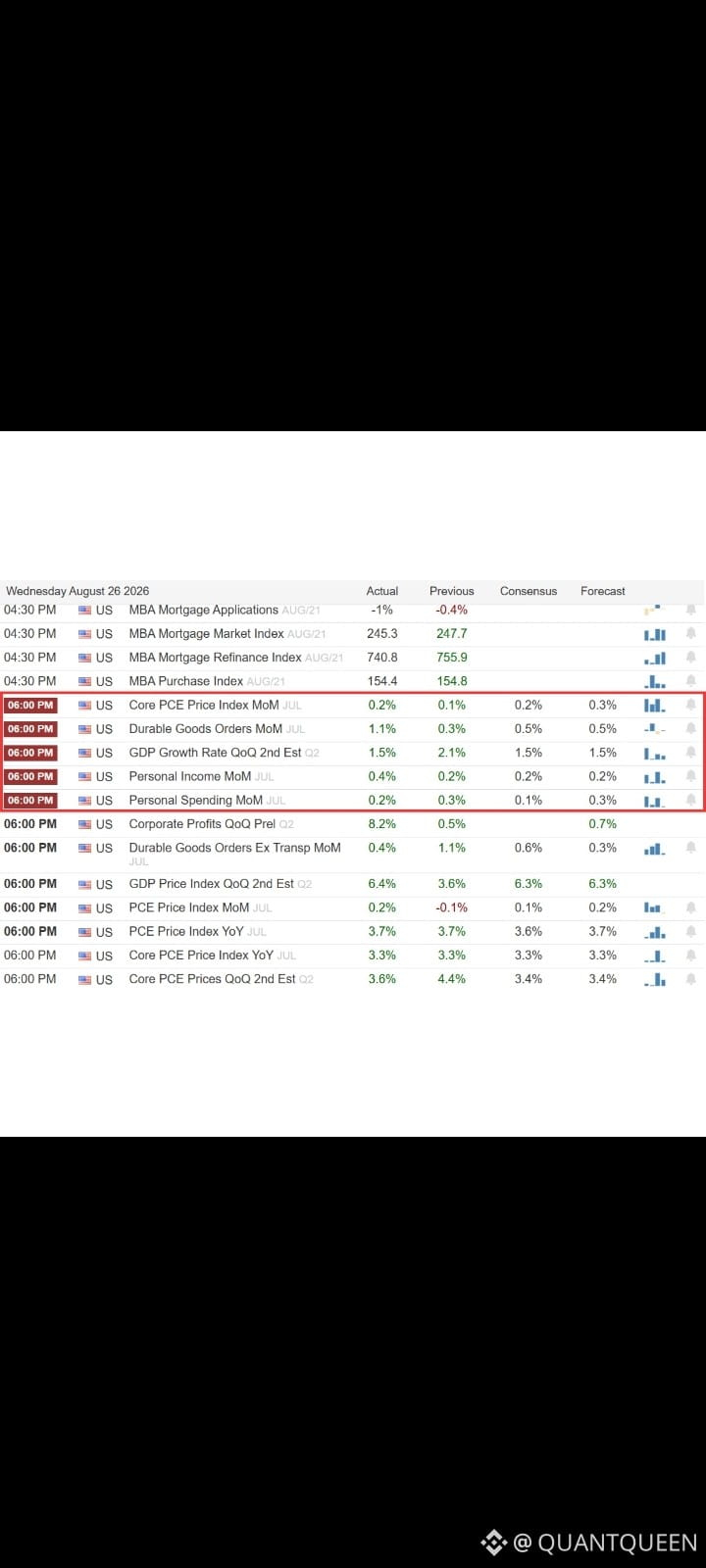Open mini chart for MBA Mortgage Market Index
This screenshot has height=1568, width=706.
click(655, 634)
